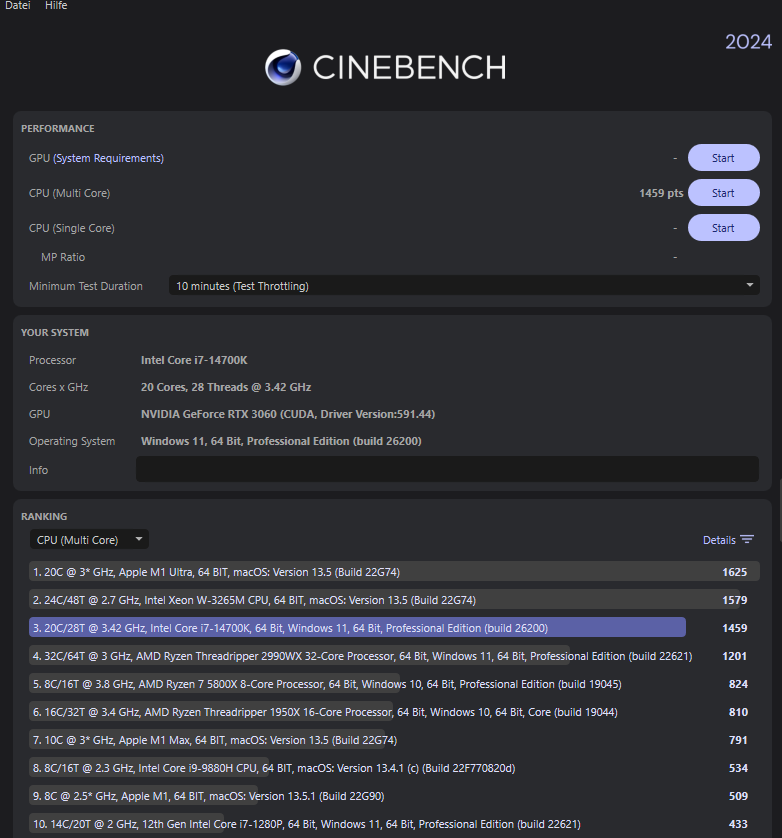The image size is (782, 838).
Task: Click the 1625 score value
Action: pyautogui.click(x=734, y=572)
